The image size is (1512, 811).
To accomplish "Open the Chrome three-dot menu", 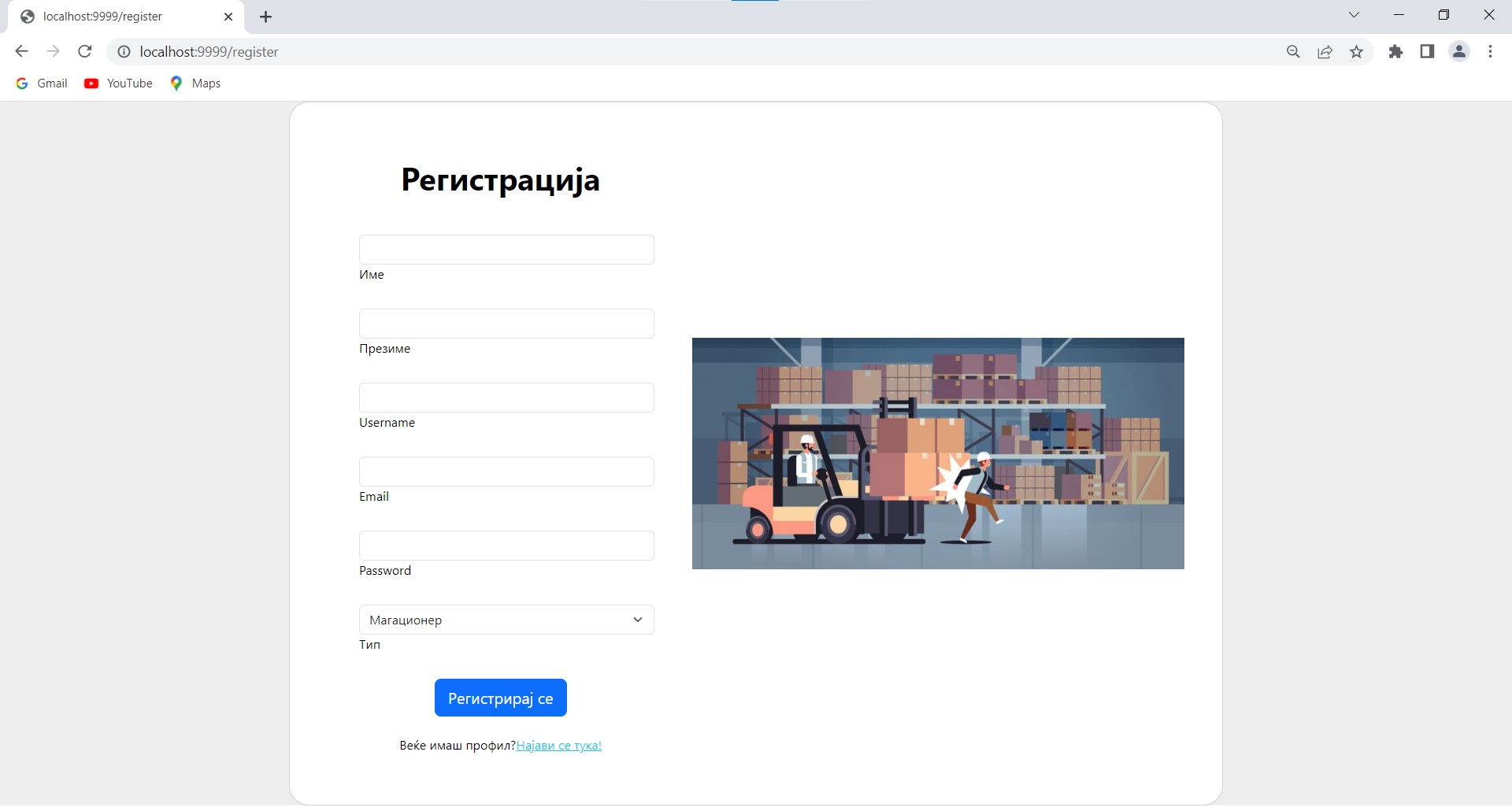I will (x=1490, y=52).
